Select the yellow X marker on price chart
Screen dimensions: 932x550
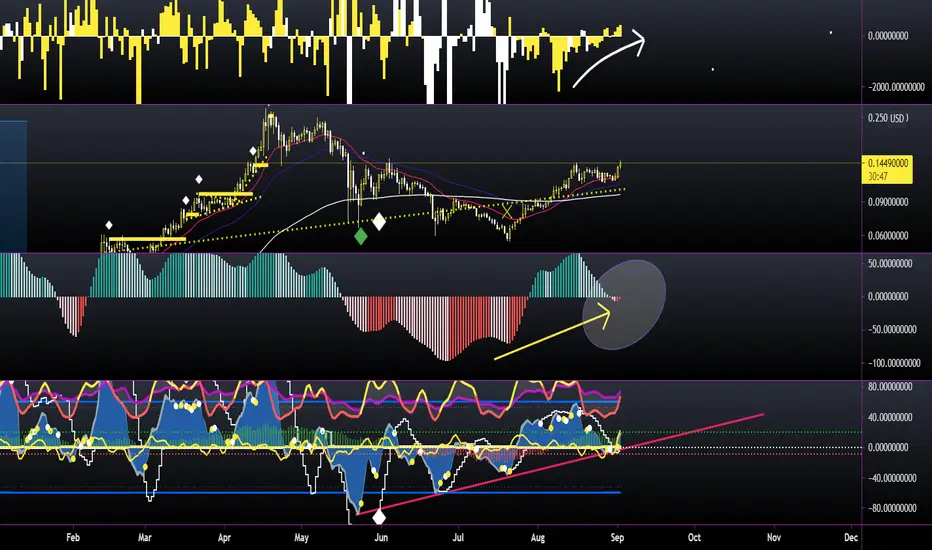tap(506, 210)
